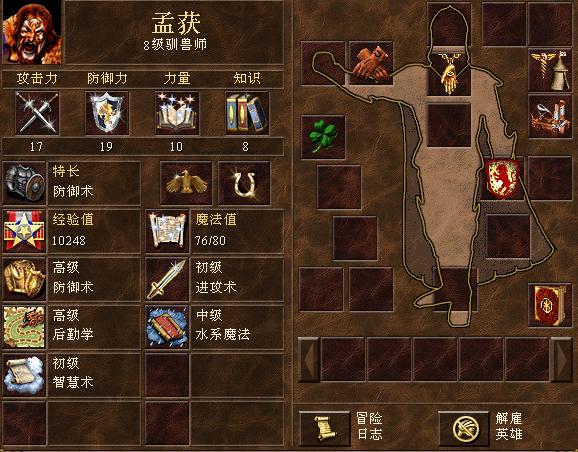The height and width of the screenshot is (452, 578).
Task: Click the golden hand necklace artifact
Action: tap(449, 74)
